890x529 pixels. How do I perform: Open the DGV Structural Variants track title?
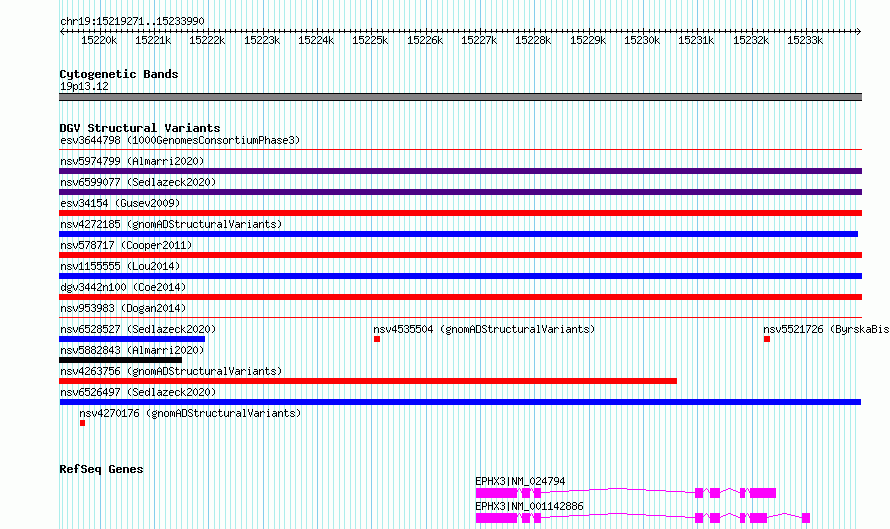[140, 128]
